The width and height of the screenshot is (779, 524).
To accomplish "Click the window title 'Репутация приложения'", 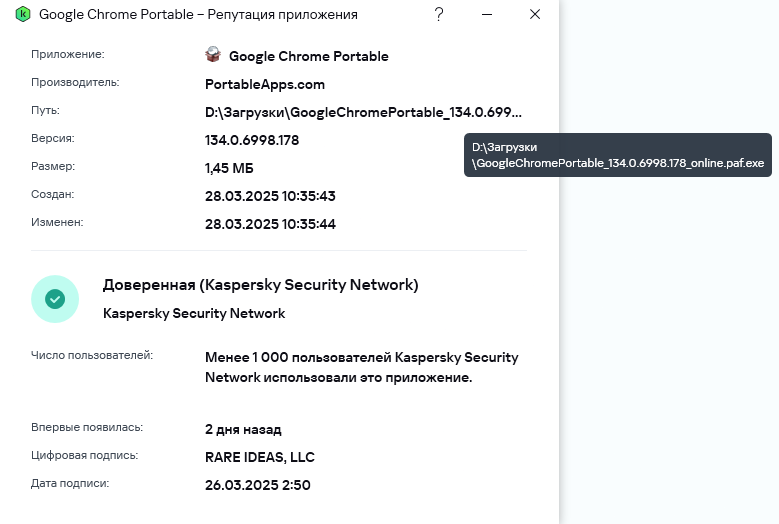I will (198, 15).
